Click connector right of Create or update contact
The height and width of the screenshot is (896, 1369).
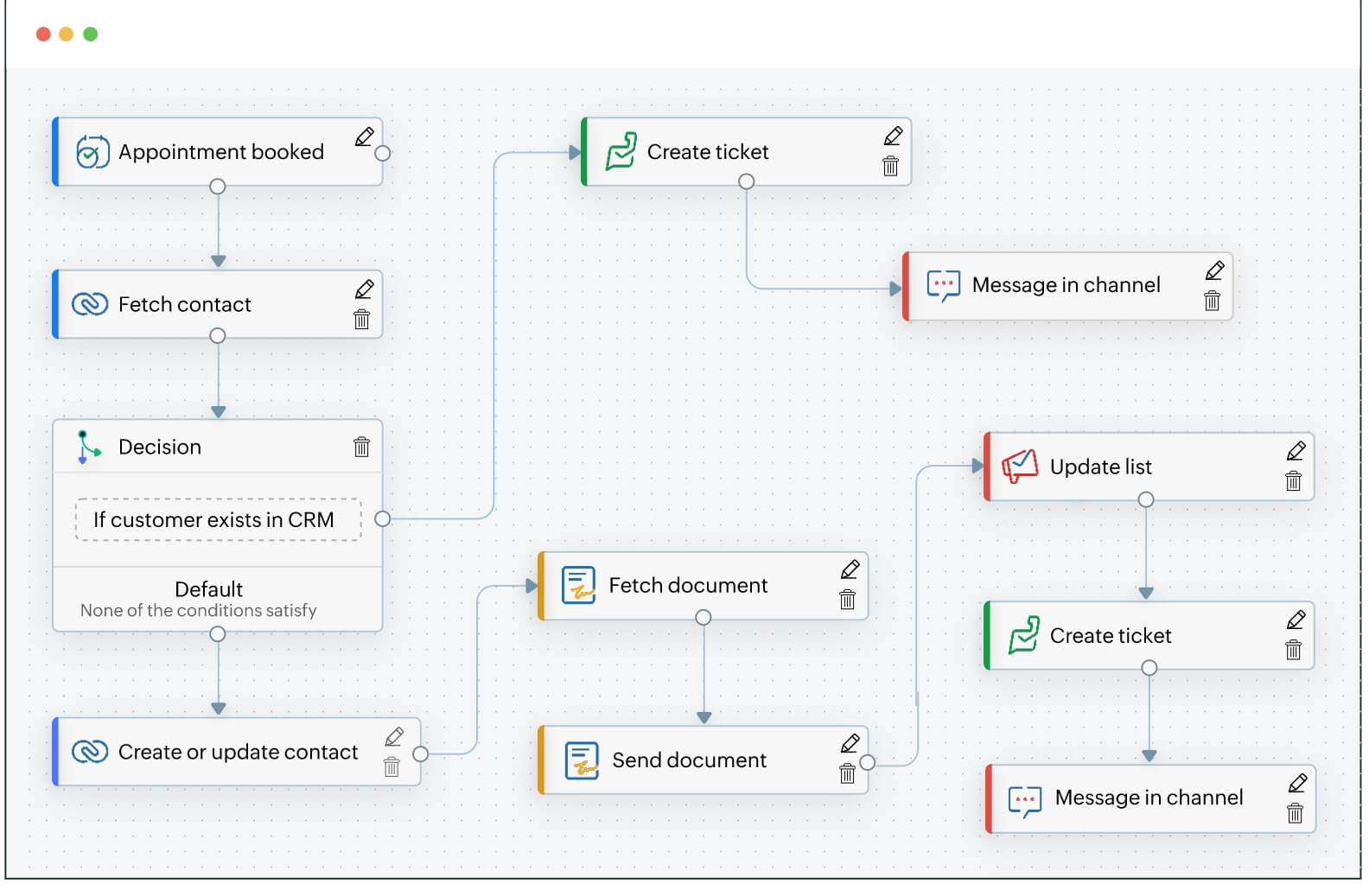(x=421, y=753)
